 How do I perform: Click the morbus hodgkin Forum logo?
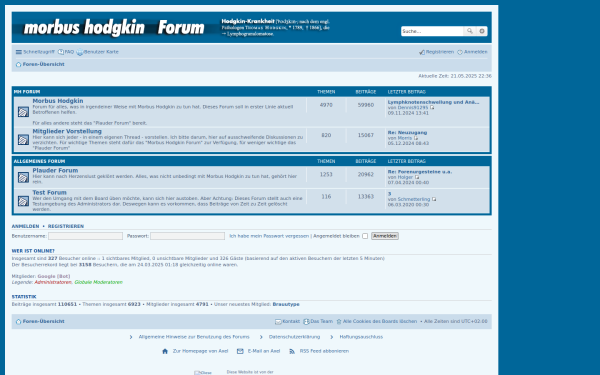pos(114,28)
